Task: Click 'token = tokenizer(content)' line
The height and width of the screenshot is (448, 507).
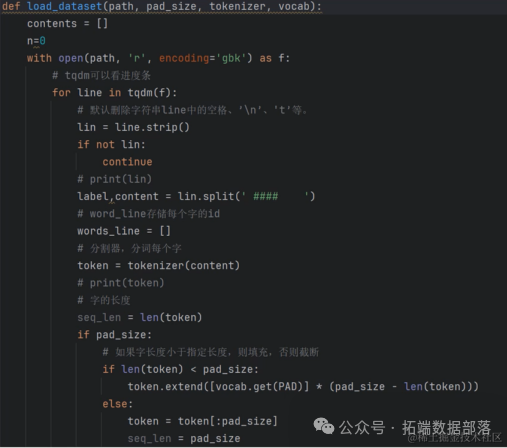Action: click(158, 266)
